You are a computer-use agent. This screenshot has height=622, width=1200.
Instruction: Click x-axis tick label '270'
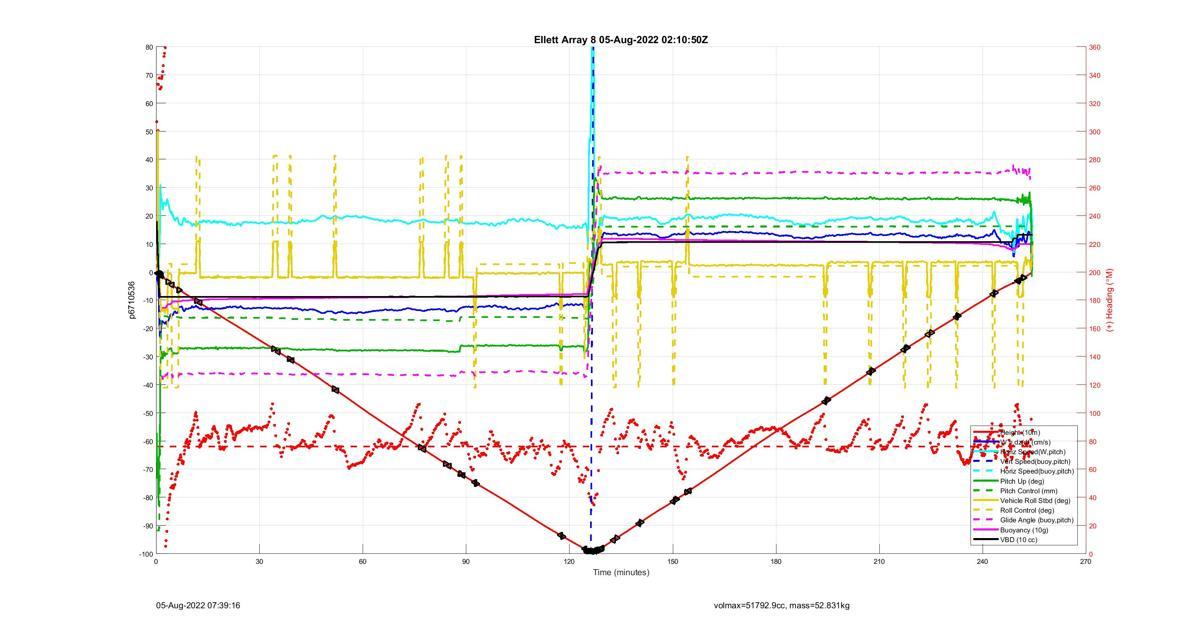[1086, 562]
